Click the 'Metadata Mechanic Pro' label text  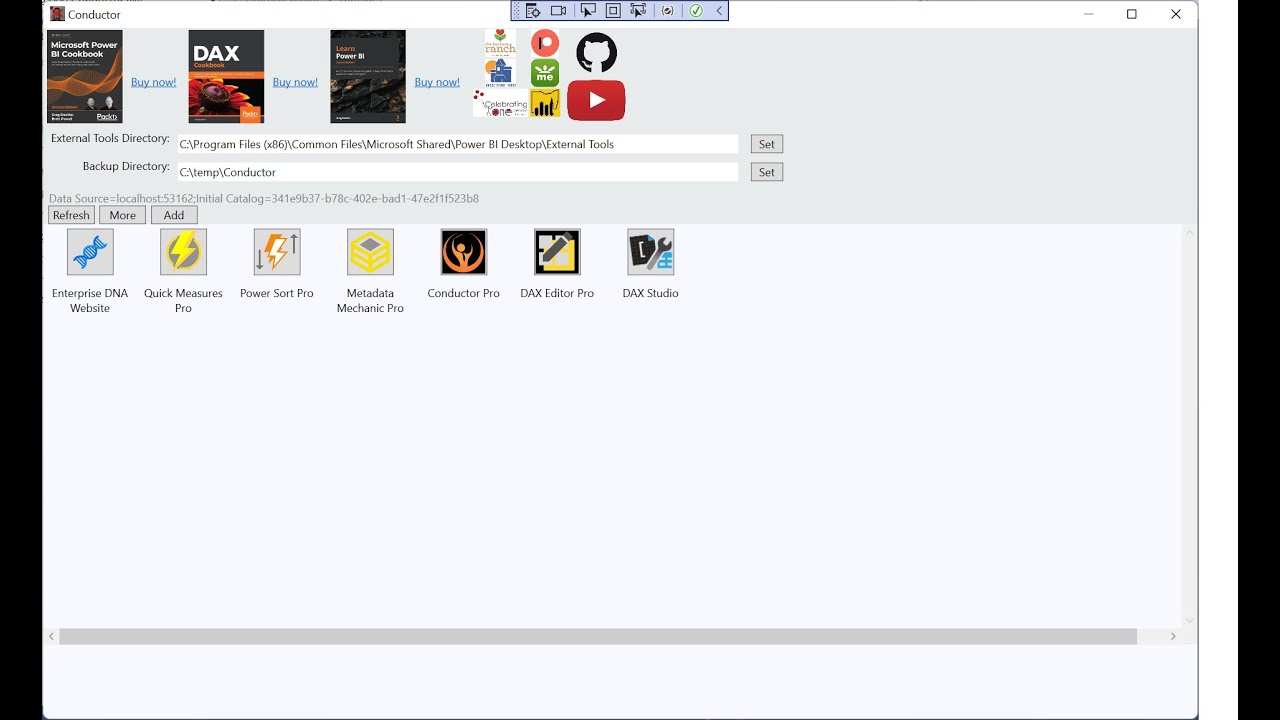point(370,301)
